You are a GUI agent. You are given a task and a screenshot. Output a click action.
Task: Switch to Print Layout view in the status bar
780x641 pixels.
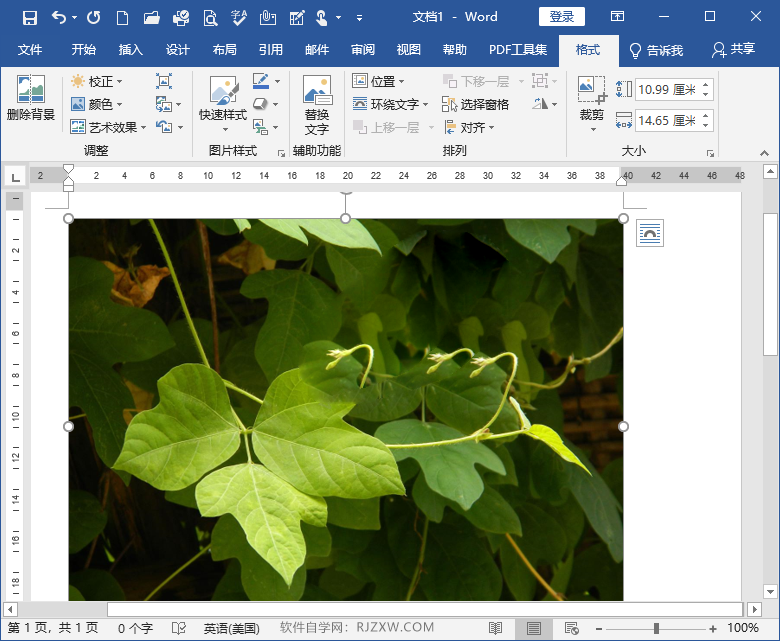pyautogui.click(x=534, y=628)
